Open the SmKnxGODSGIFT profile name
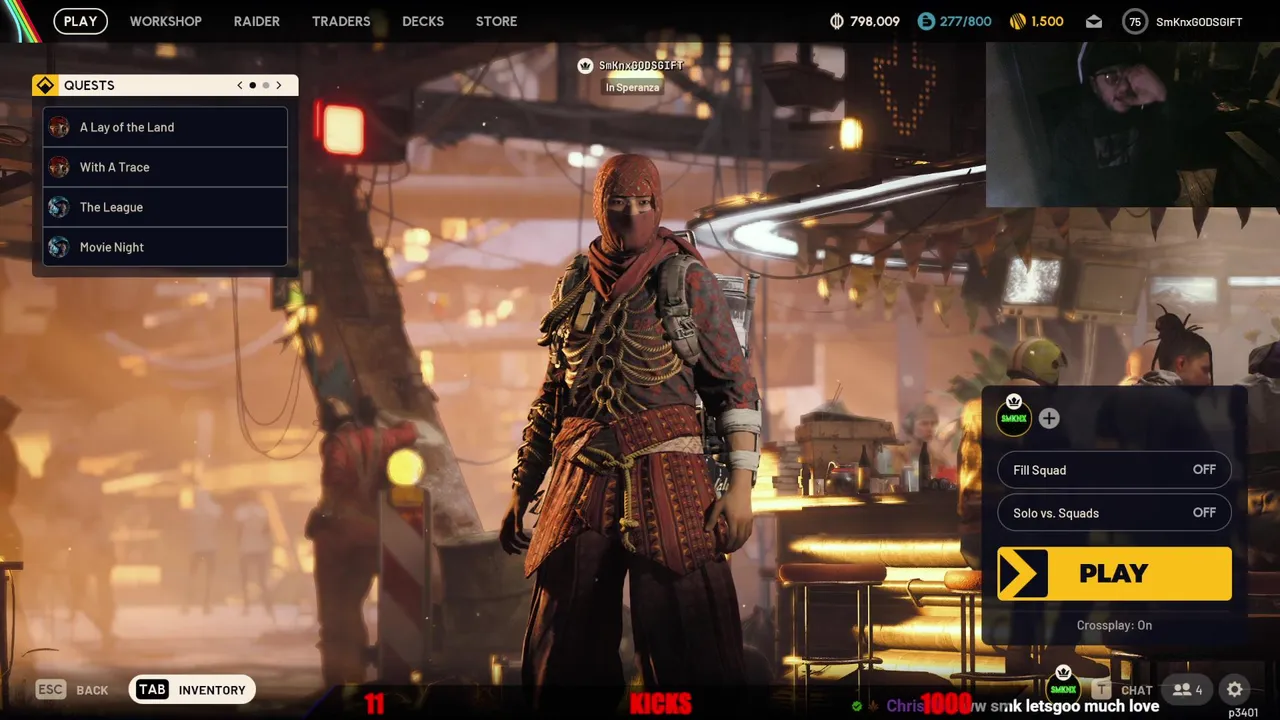Viewport: 1280px width, 720px height. point(1199,21)
